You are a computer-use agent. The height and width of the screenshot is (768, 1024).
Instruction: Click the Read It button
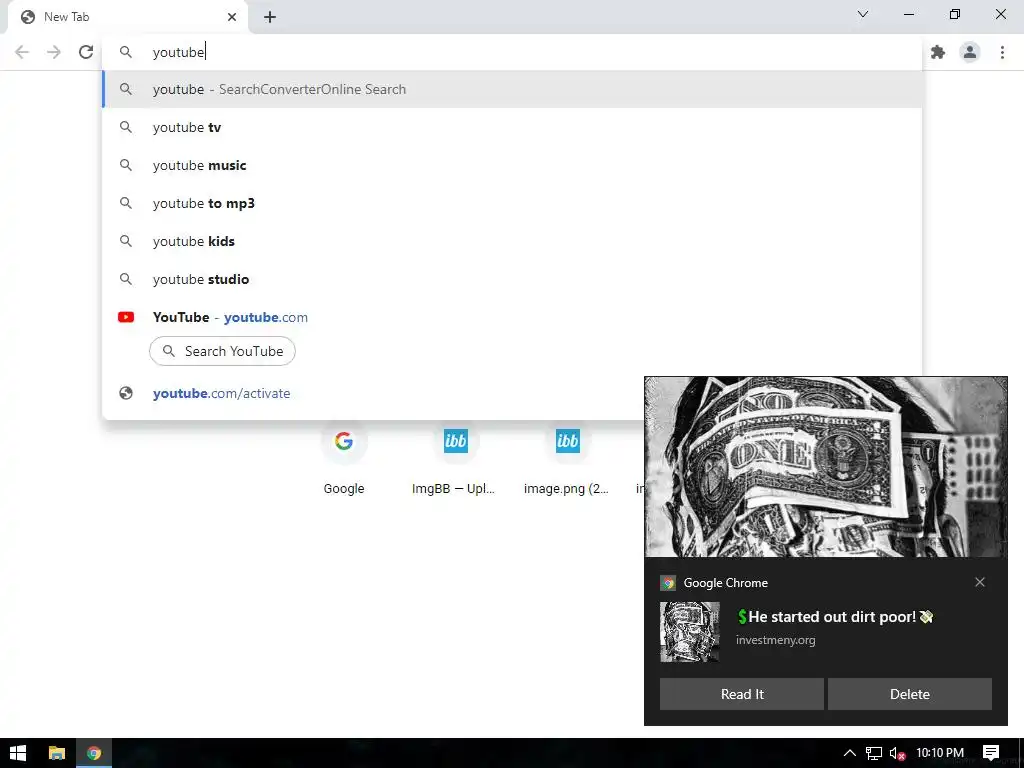pos(742,694)
